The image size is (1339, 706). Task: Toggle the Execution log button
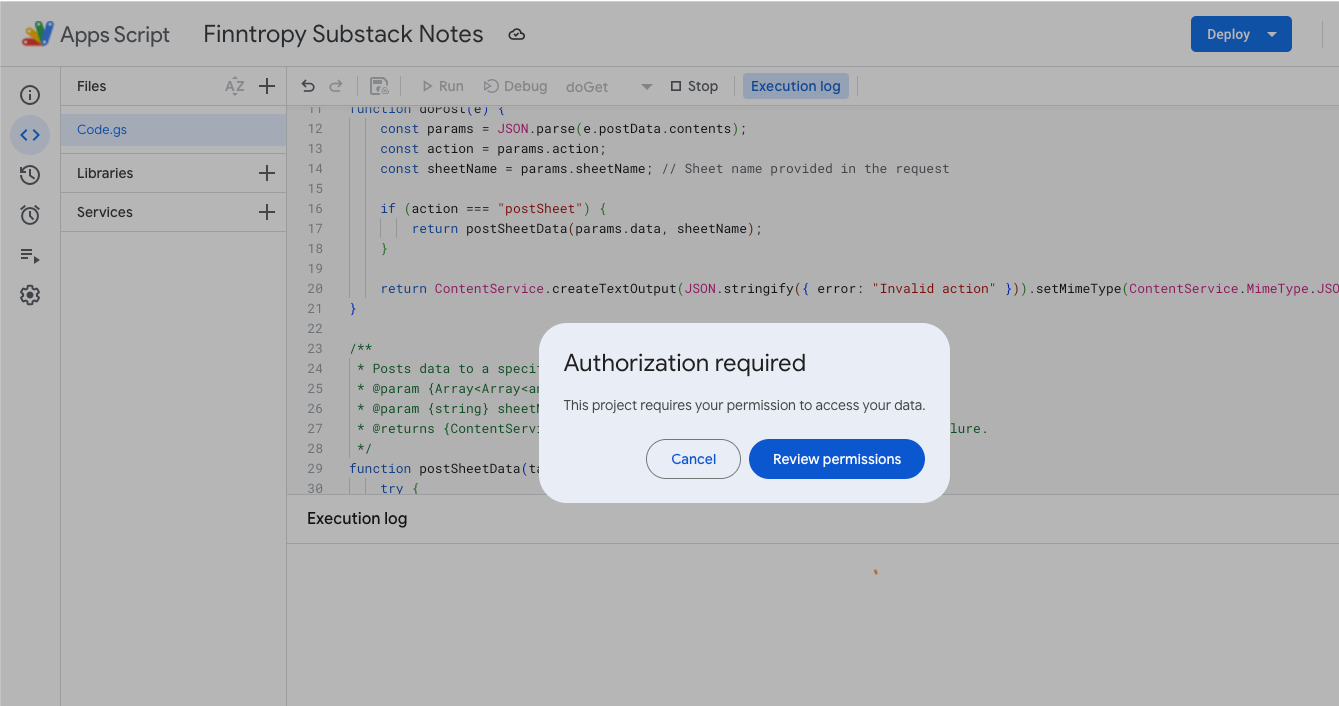point(796,86)
